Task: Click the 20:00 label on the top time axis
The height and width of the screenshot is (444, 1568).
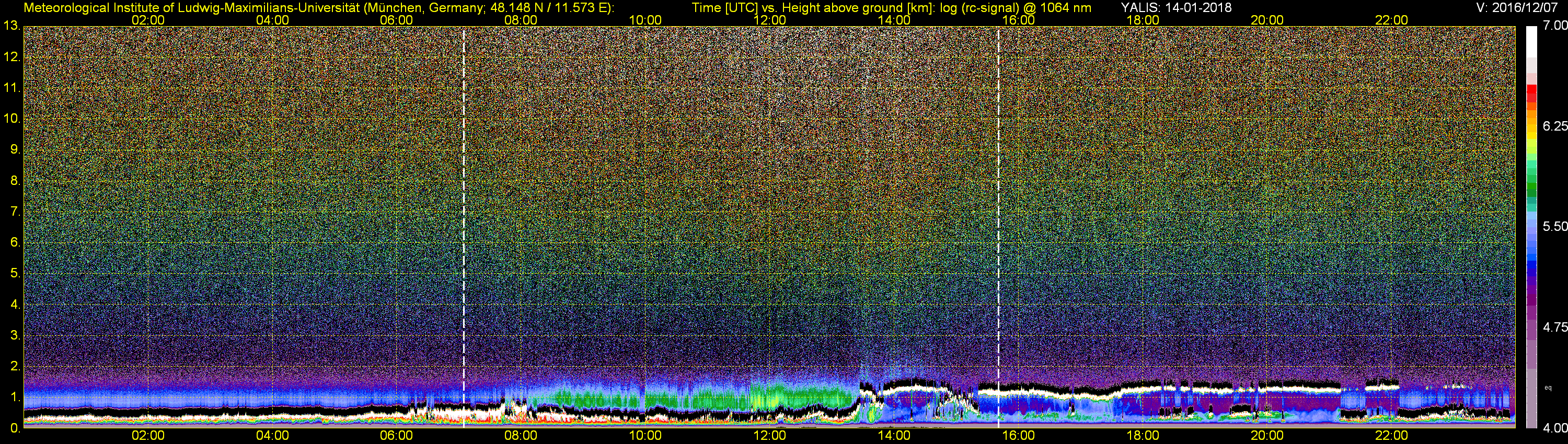Action: [x=1267, y=20]
